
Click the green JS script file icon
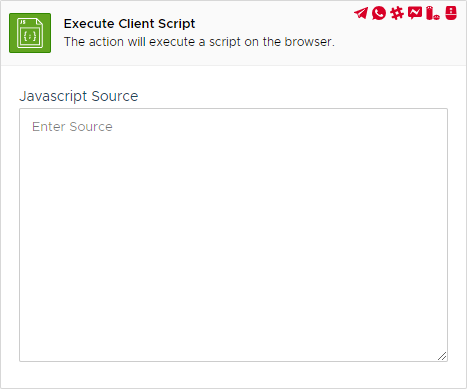[x=30, y=33]
